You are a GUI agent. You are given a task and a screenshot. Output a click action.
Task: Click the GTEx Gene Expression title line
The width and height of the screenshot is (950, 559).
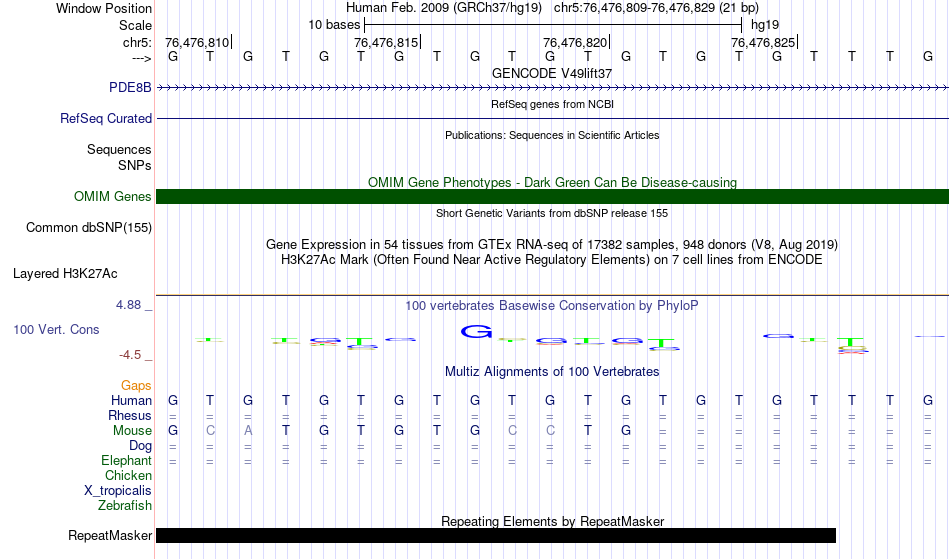point(552,245)
